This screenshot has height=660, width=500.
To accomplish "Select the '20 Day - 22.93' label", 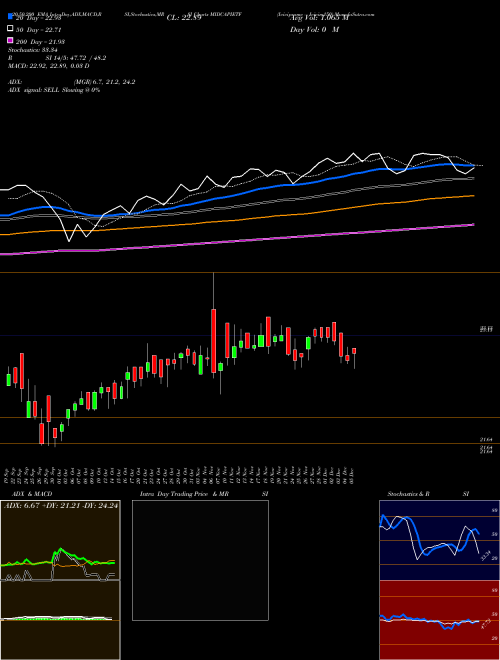I will click(x=39, y=18).
